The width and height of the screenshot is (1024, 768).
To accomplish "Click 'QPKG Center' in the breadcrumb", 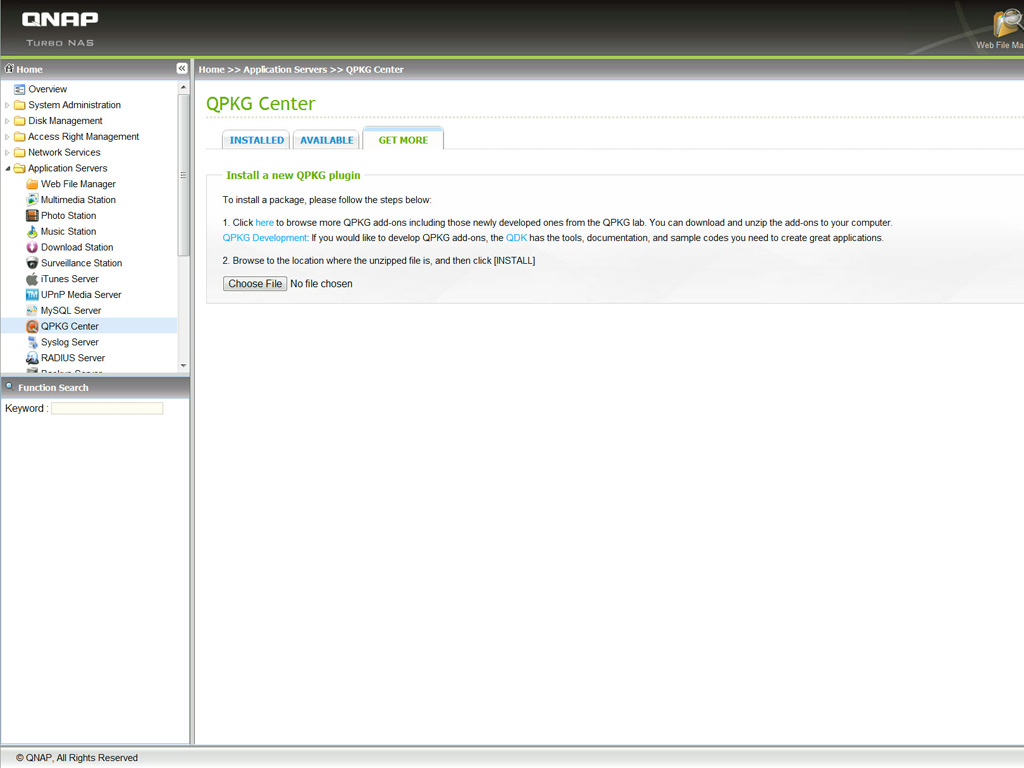I will [375, 69].
